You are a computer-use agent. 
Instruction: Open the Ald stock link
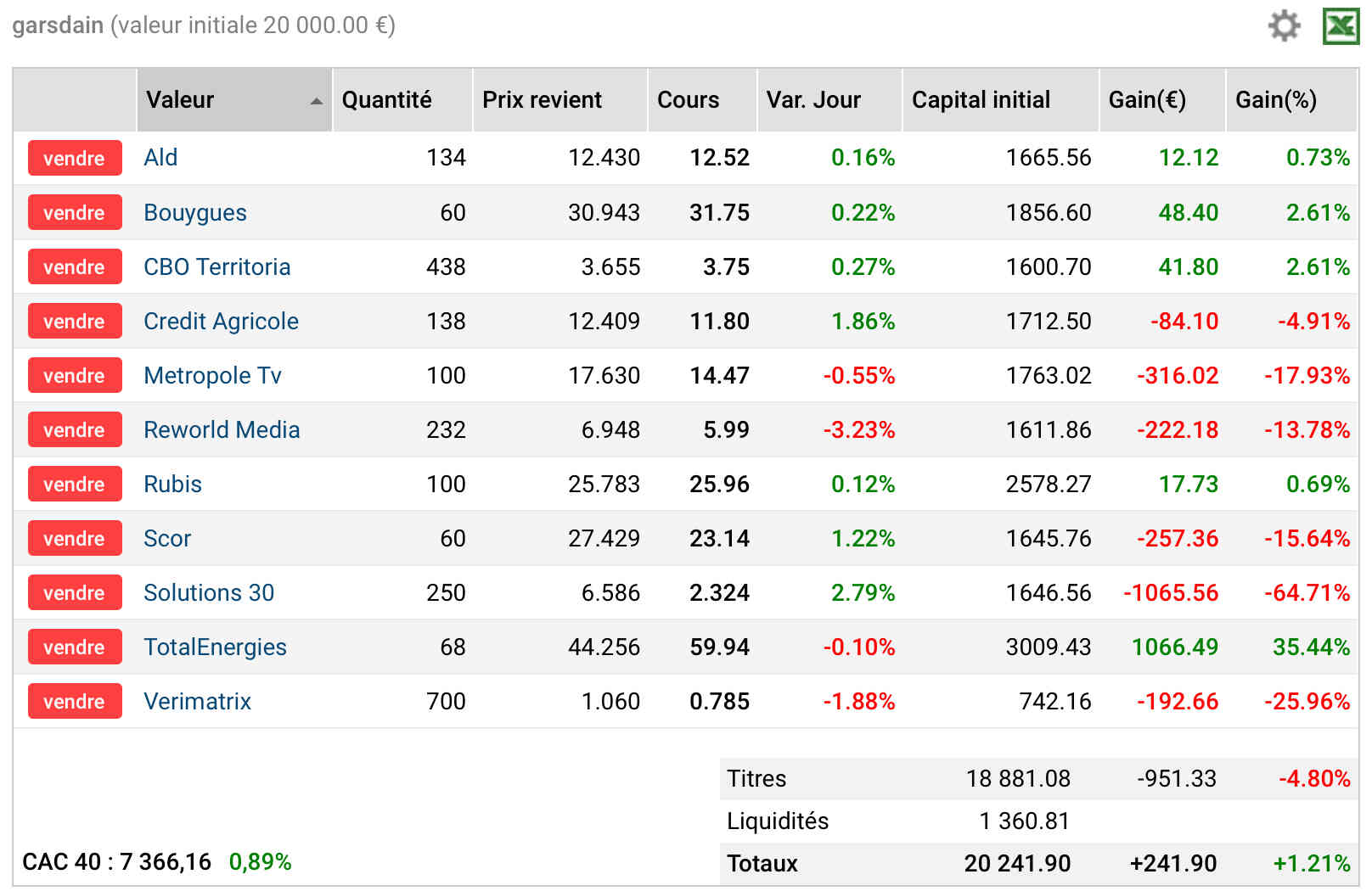[x=160, y=158]
